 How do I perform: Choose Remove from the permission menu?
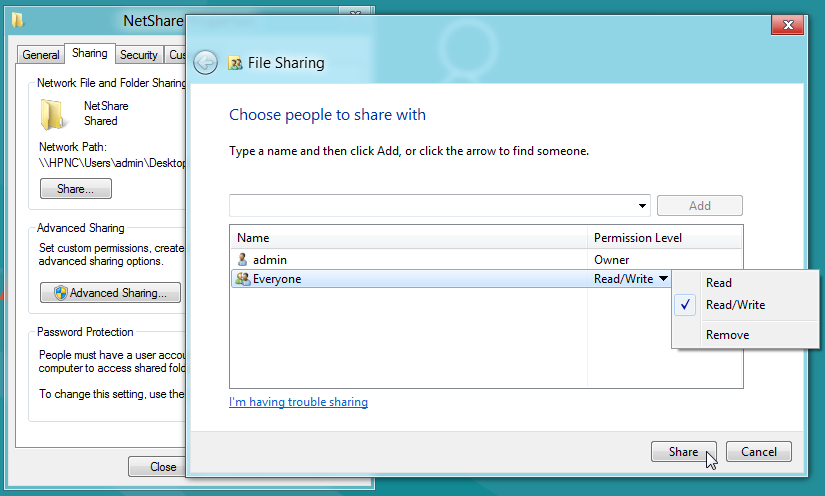(x=727, y=335)
